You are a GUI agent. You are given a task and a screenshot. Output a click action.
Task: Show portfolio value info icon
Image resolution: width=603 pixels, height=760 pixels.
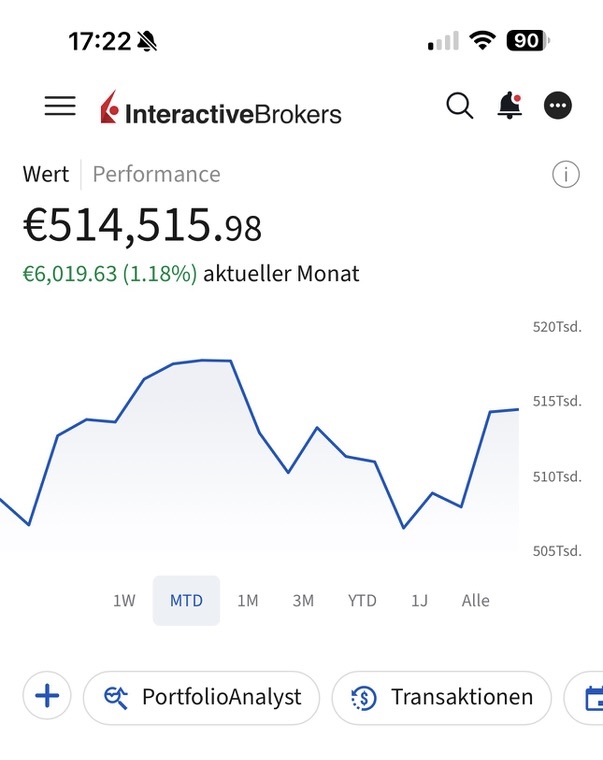pos(566,174)
